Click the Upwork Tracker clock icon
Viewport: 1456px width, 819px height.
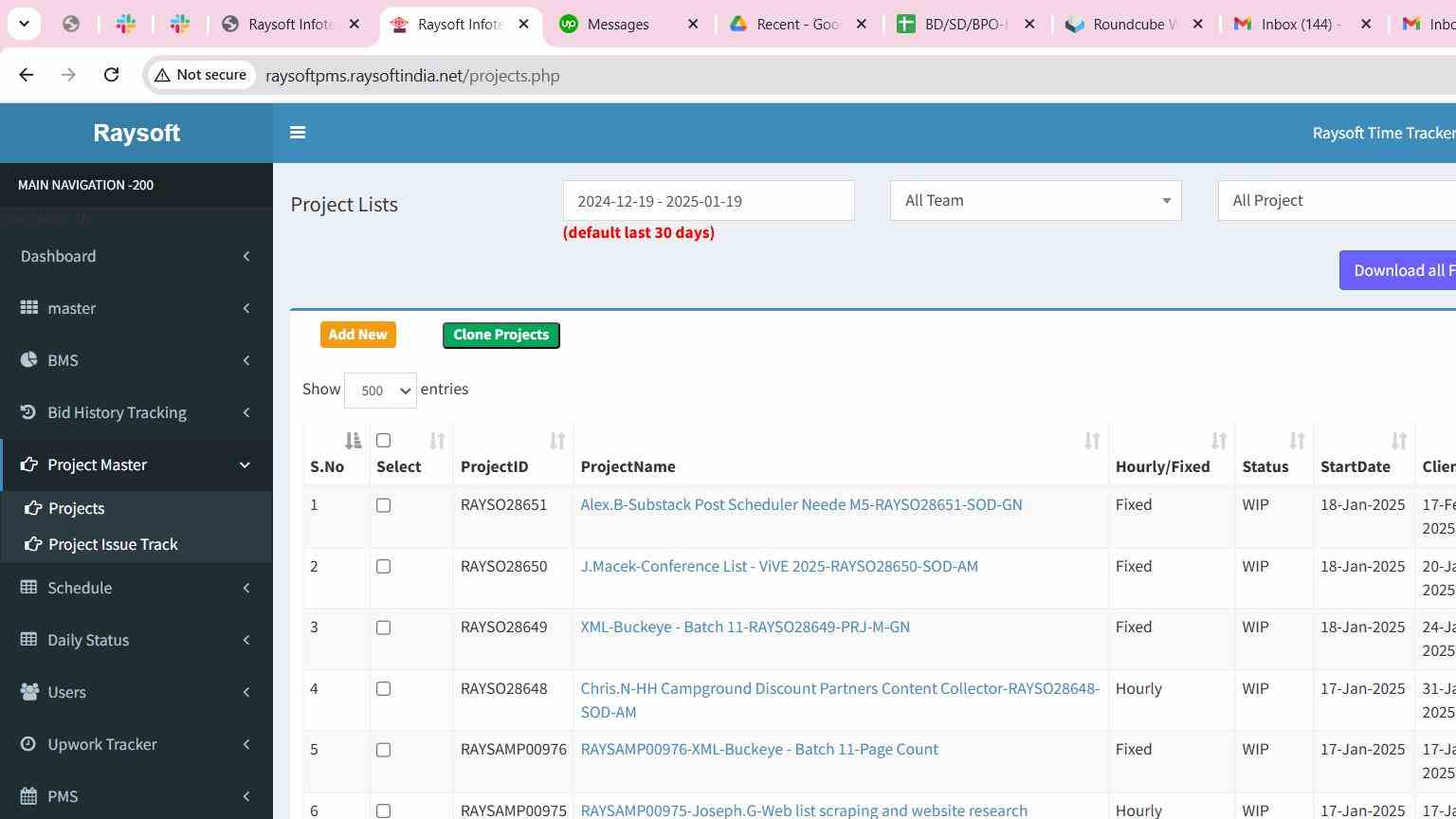point(28,744)
